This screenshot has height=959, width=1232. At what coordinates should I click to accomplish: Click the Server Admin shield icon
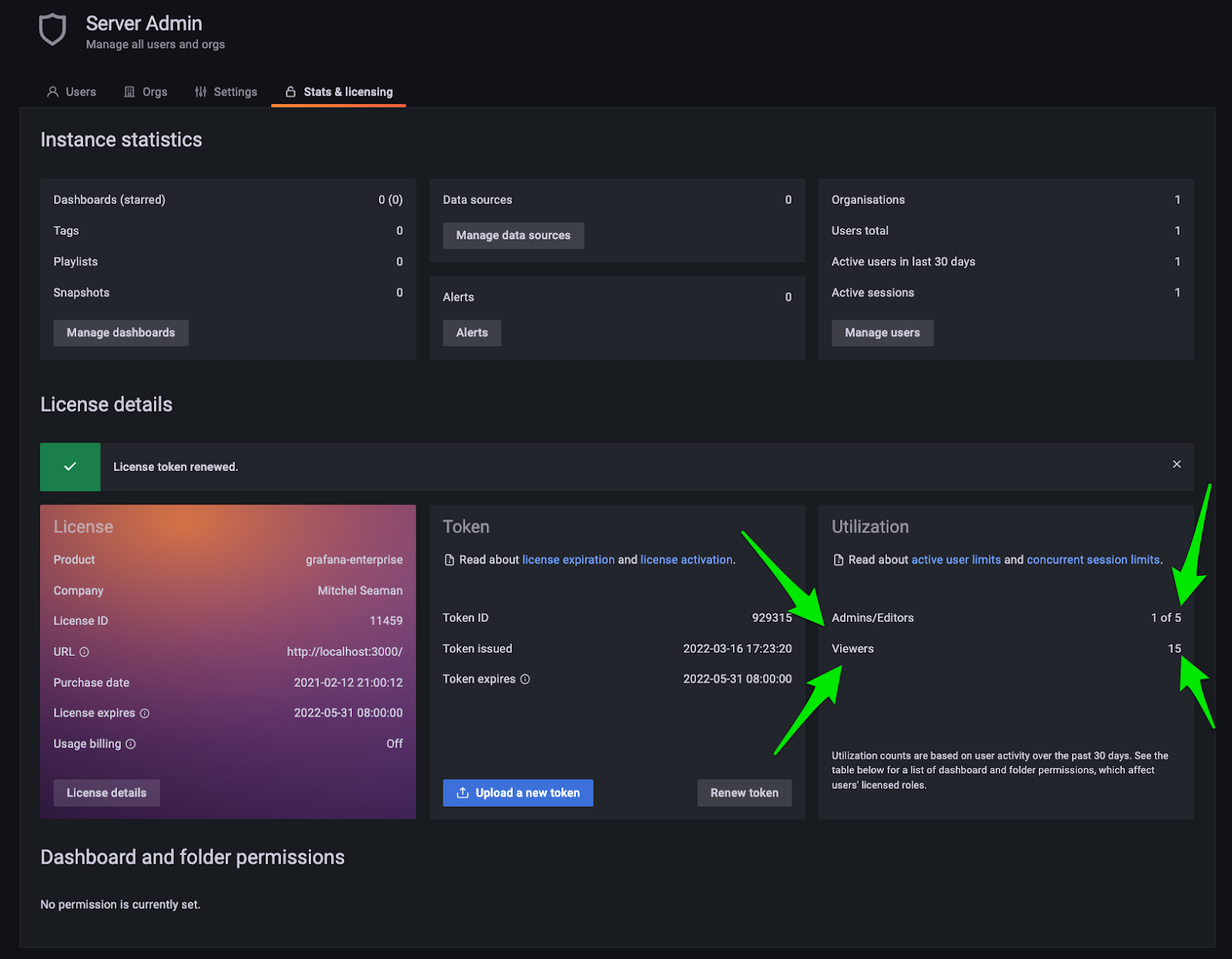tap(52, 30)
